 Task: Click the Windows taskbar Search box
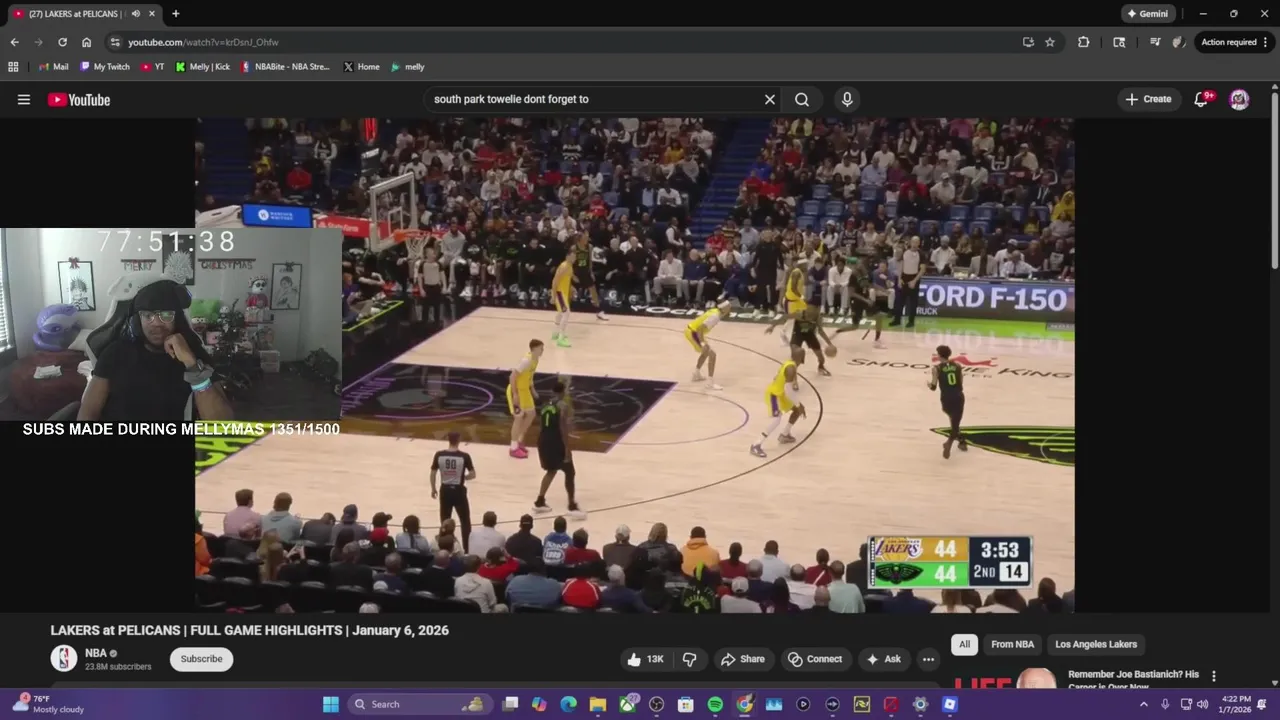click(x=421, y=704)
